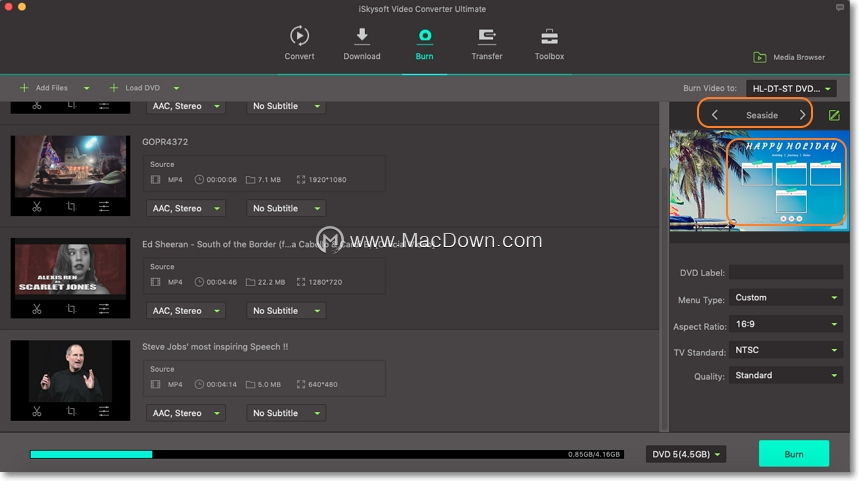Open the topmost partially visible subtitle dropdown

286,106
